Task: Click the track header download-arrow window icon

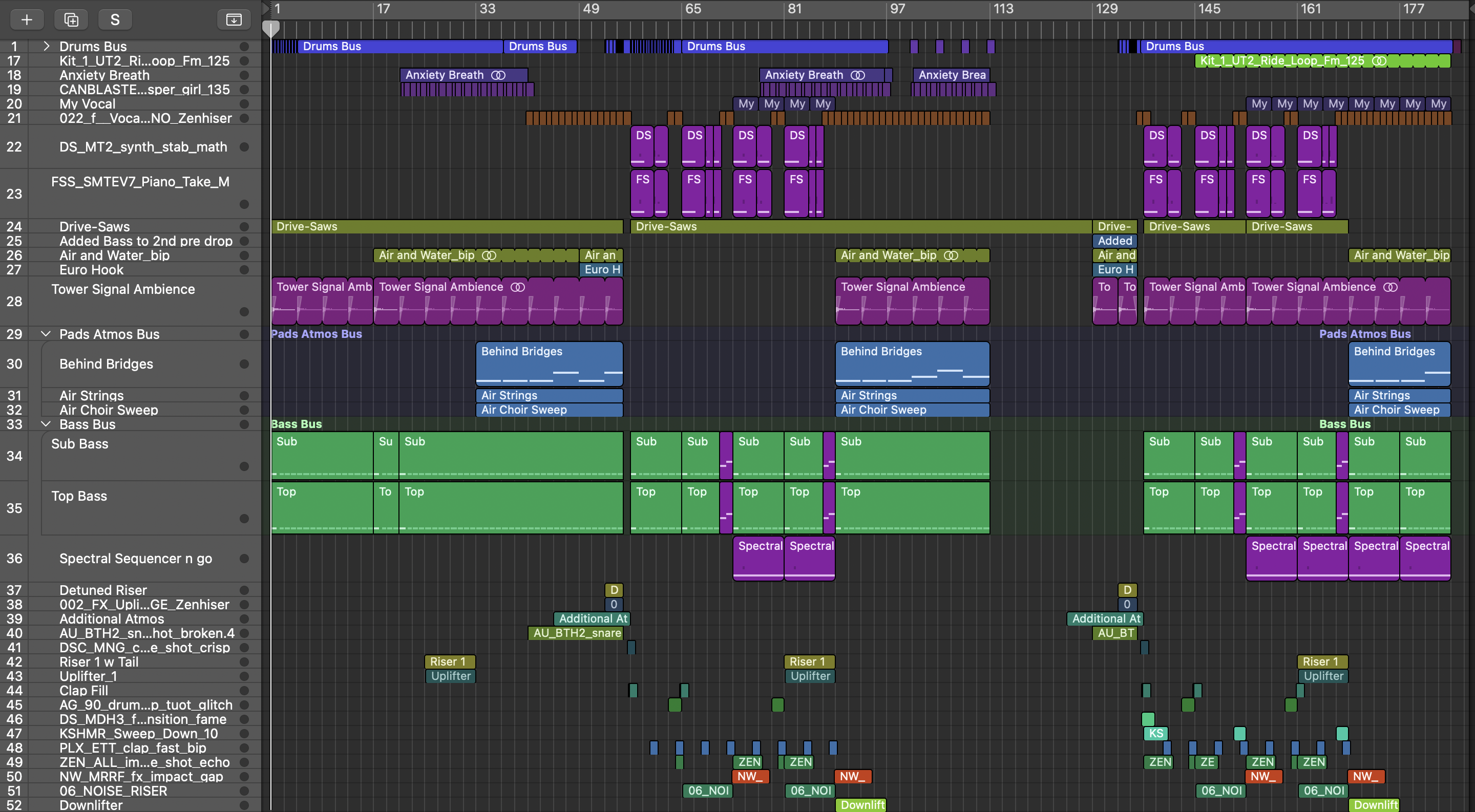Action: pos(234,20)
